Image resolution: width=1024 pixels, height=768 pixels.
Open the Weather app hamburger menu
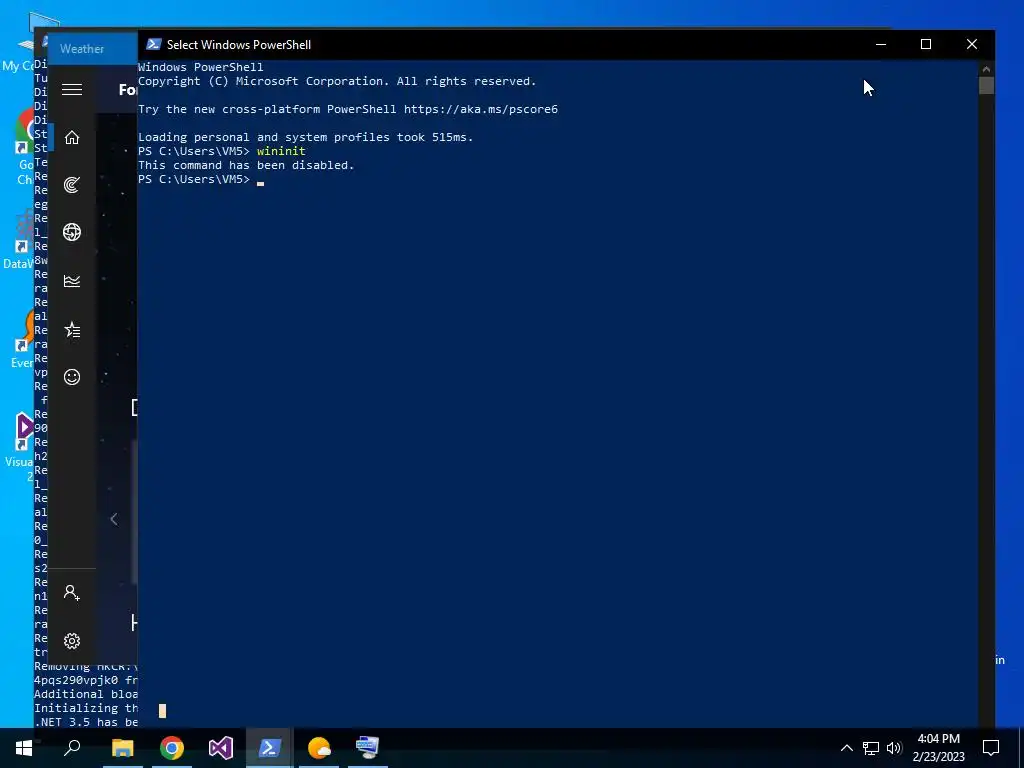click(x=72, y=89)
